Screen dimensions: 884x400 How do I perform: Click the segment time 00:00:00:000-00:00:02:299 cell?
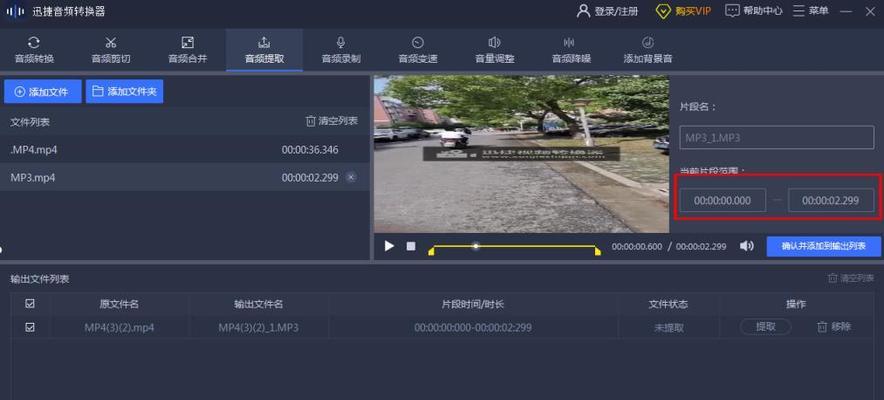click(473, 327)
